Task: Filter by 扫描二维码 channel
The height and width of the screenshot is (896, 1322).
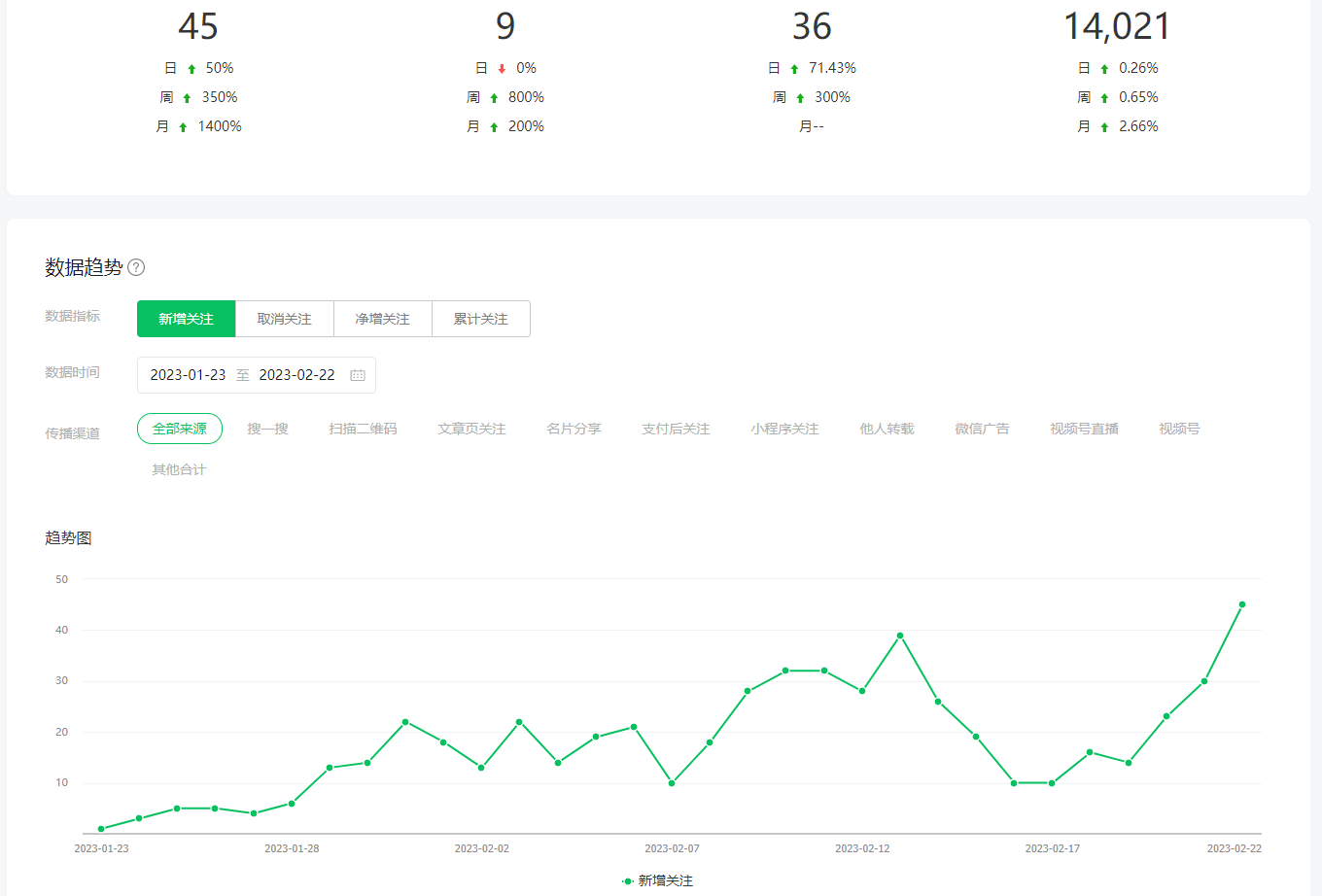Action: point(363,429)
